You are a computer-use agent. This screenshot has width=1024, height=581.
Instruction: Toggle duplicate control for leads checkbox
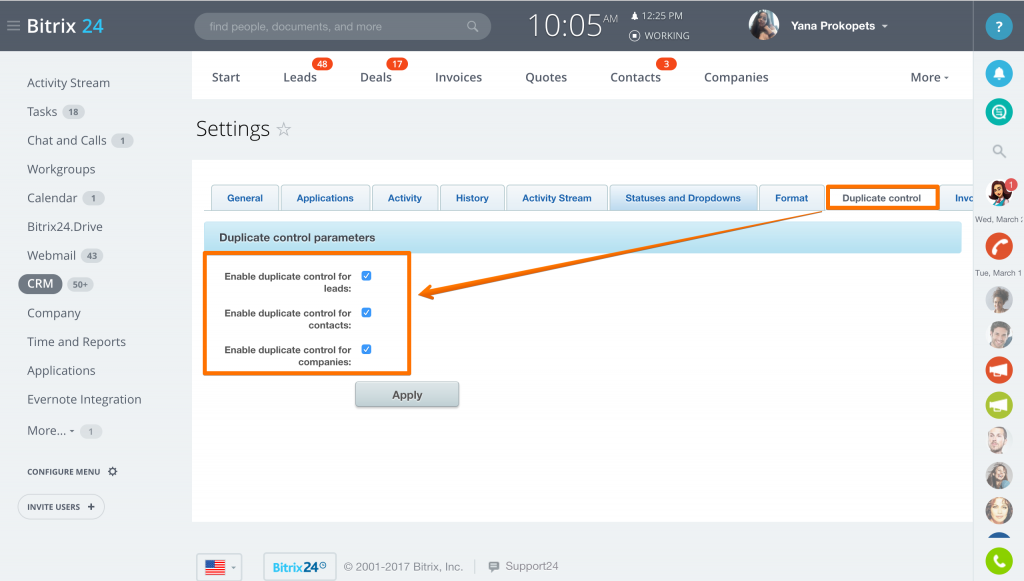pyautogui.click(x=366, y=276)
